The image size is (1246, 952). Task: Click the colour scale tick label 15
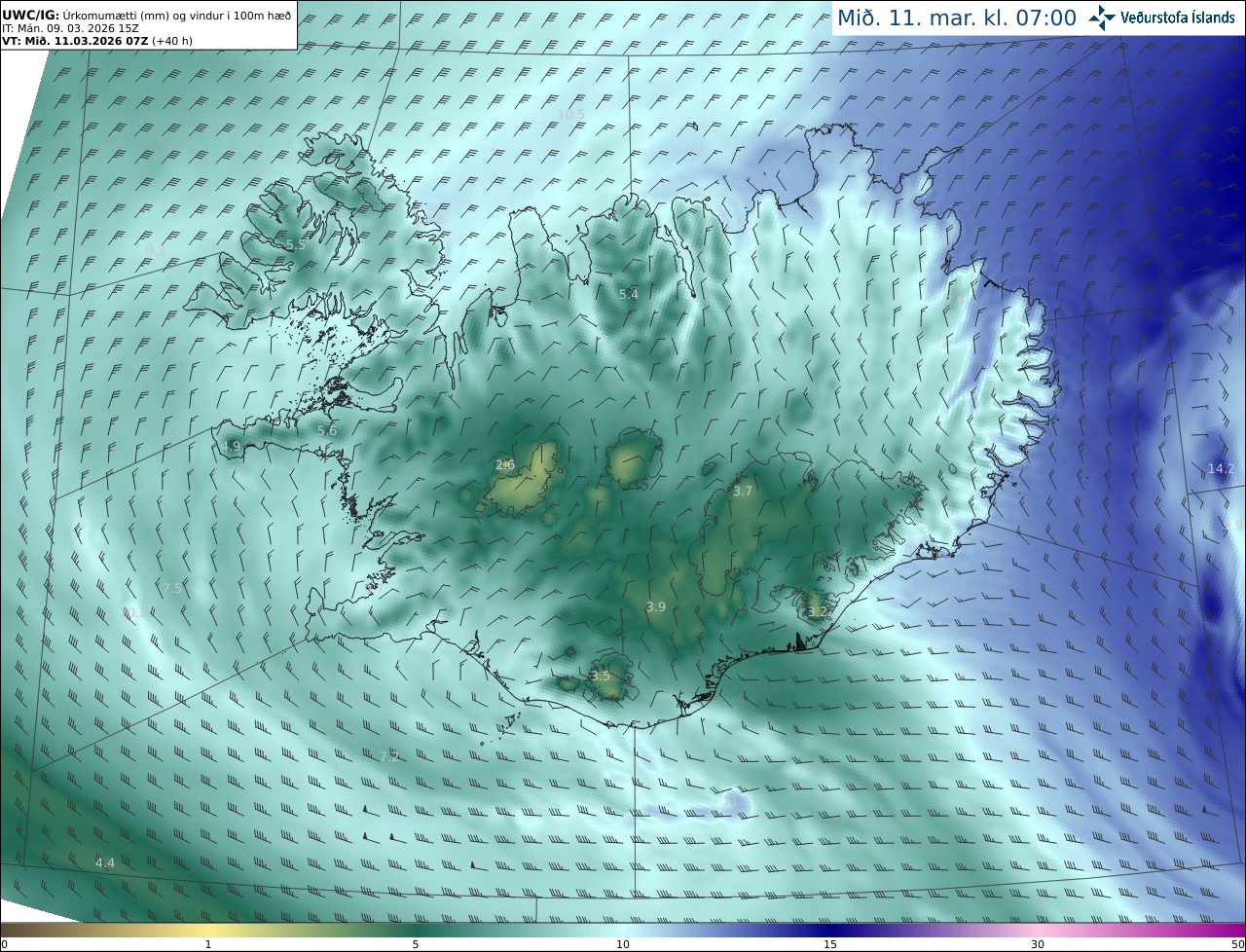tap(830, 945)
